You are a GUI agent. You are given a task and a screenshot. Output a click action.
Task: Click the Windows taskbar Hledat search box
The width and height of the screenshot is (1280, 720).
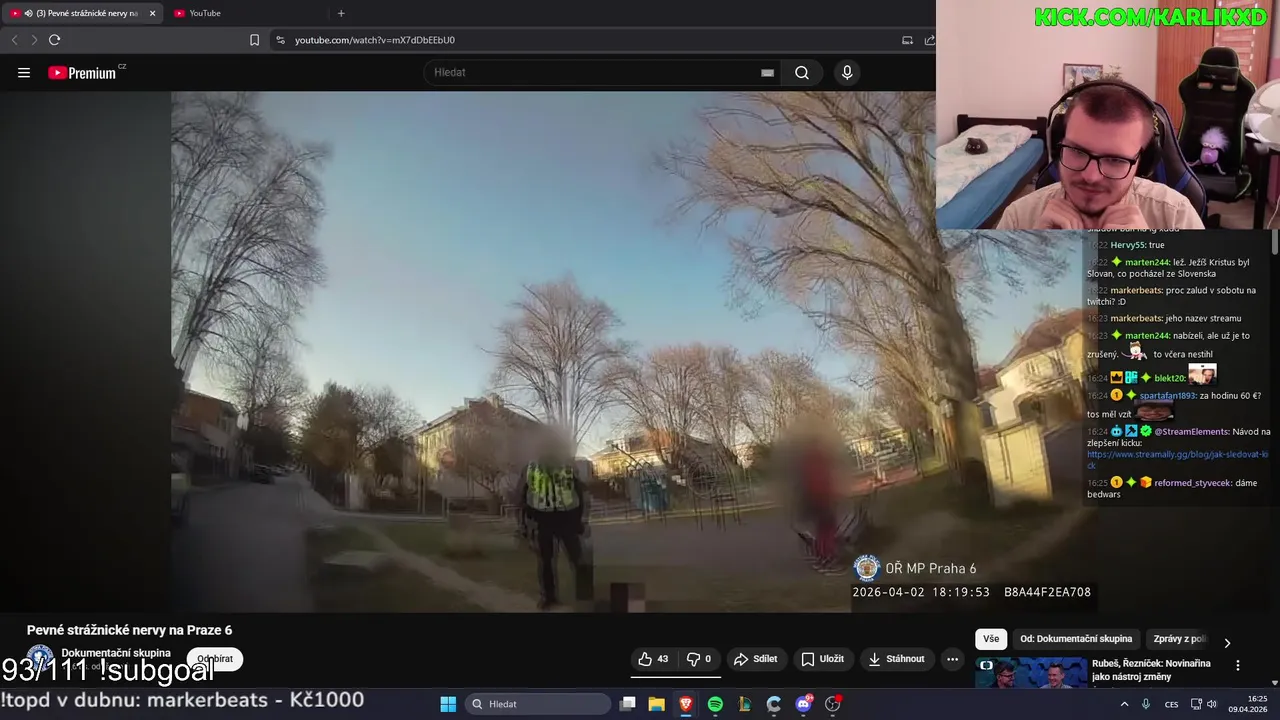pos(539,704)
